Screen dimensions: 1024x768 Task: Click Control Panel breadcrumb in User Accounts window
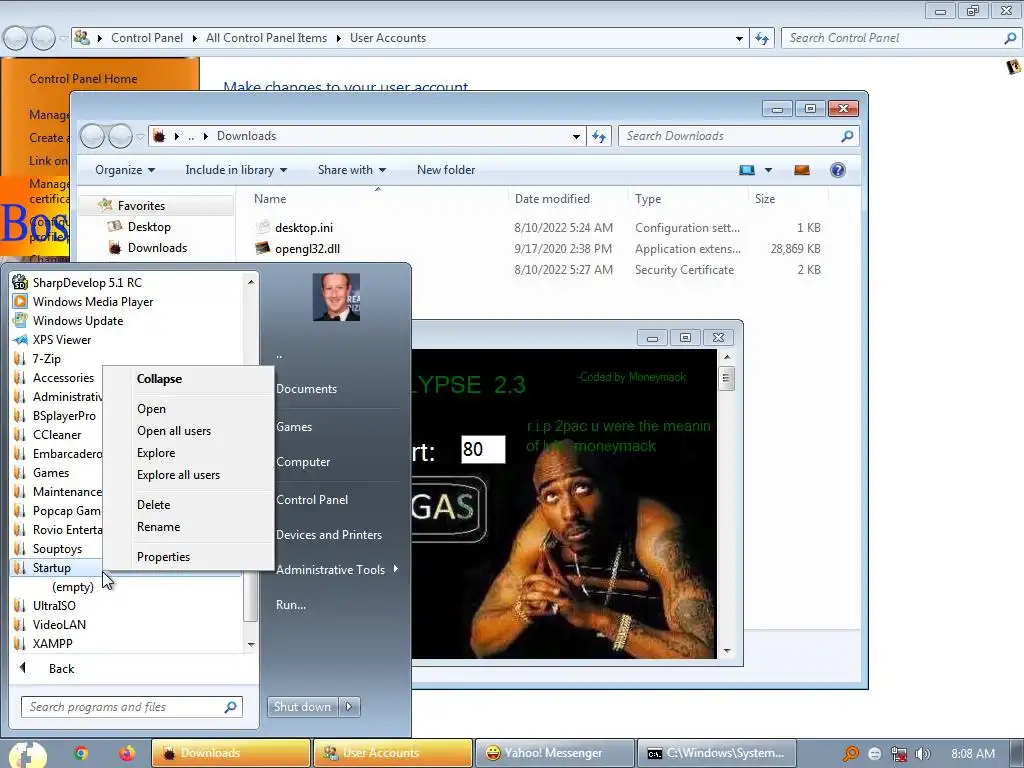click(x=147, y=38)
